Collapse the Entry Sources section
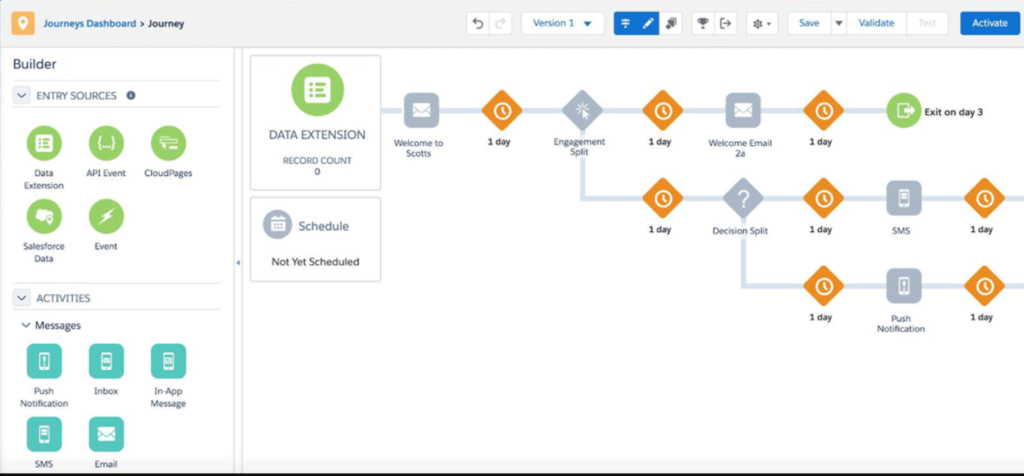Viewport: 1024px width, 476px height. point(22,96)
